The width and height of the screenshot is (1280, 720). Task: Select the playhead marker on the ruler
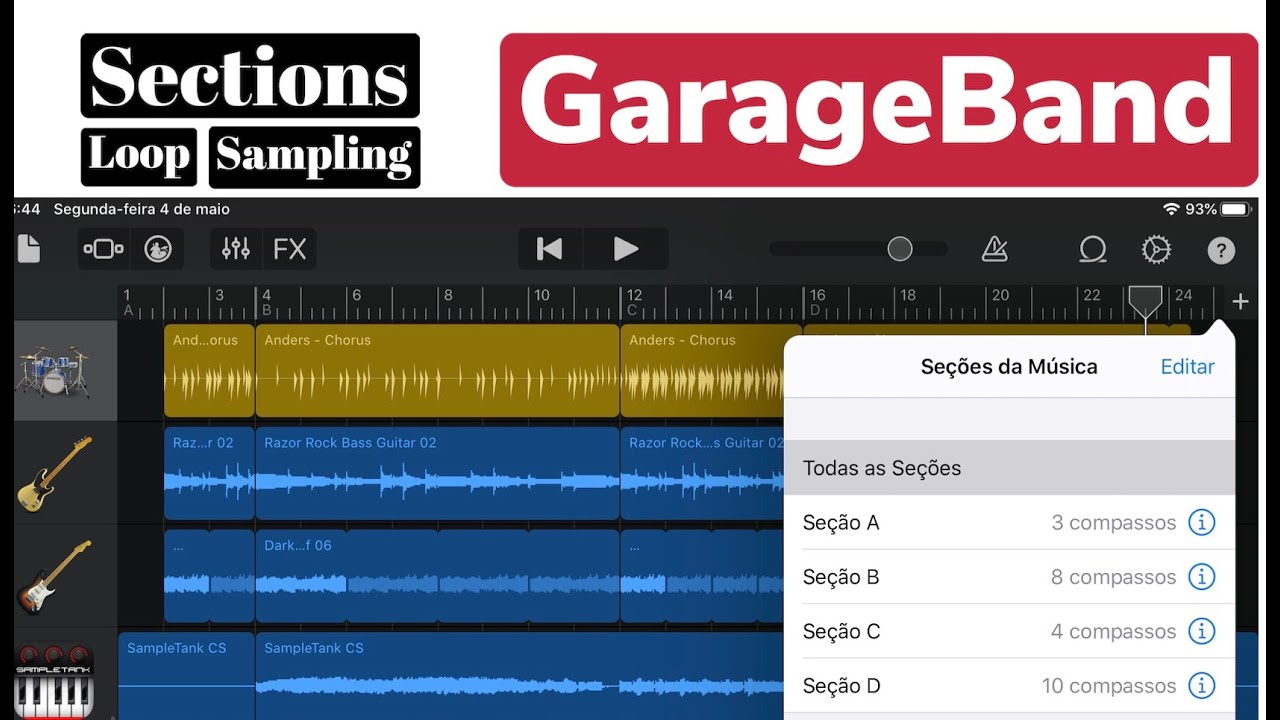pyautogui.click(x=1145, y=301)
